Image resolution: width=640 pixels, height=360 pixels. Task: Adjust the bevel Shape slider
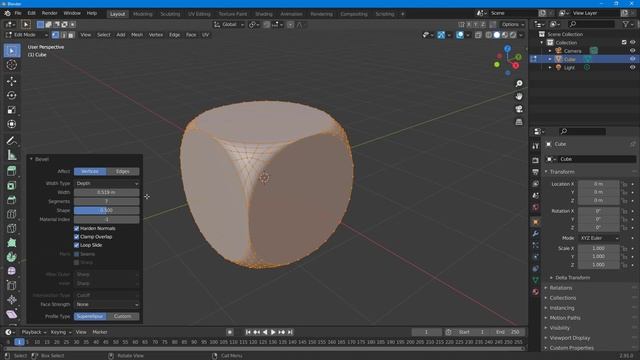tap(107, 210)
